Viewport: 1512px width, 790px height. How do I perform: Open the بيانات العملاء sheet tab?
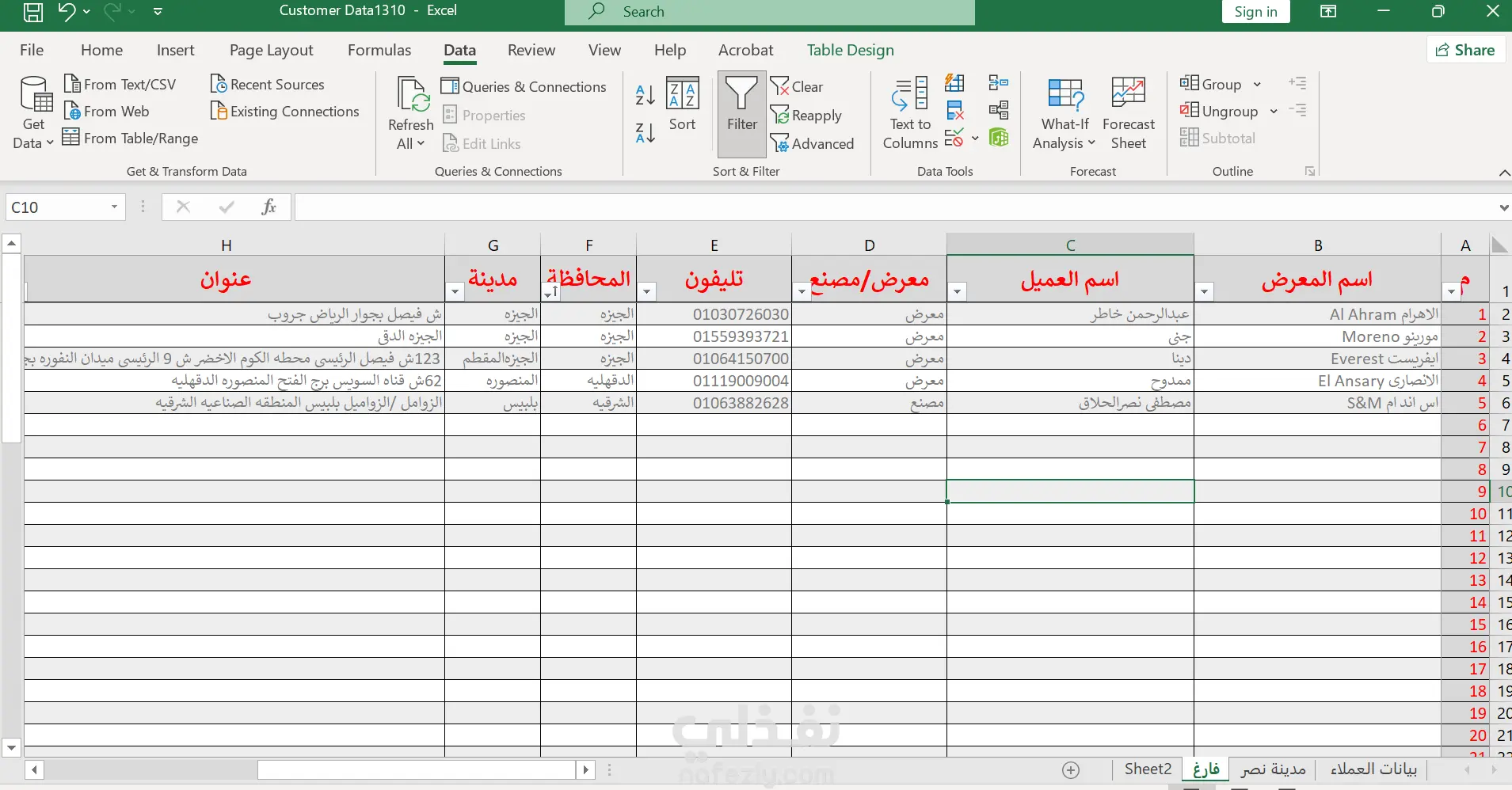(x=1373, y=769)
